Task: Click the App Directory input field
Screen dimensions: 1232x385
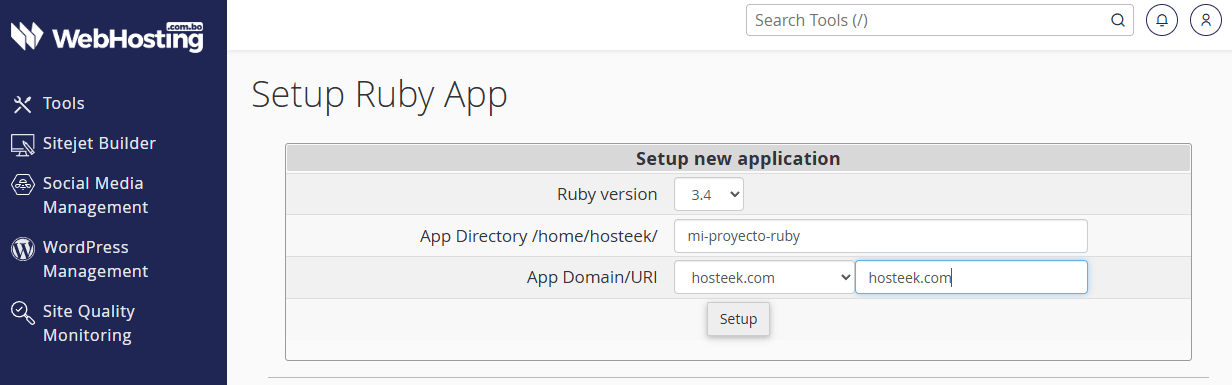Action: (x=881, y=236)
